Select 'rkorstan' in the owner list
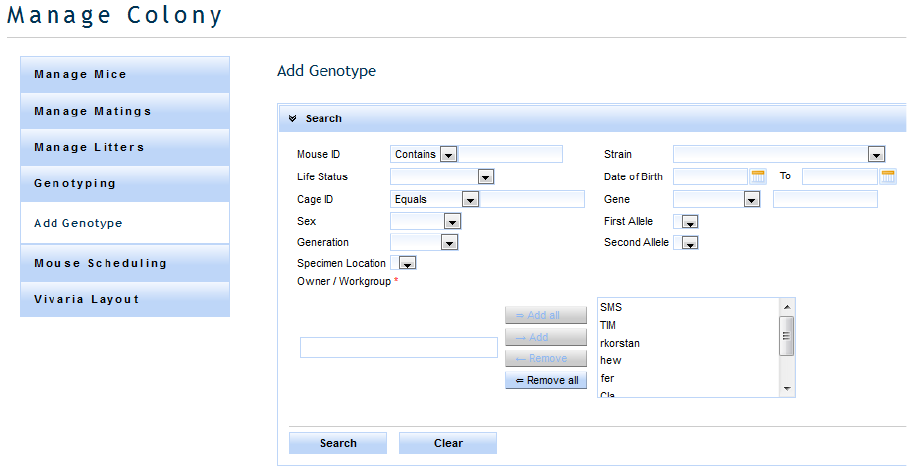907x467 pixels. pyautogui.click(x=620, y=343)
